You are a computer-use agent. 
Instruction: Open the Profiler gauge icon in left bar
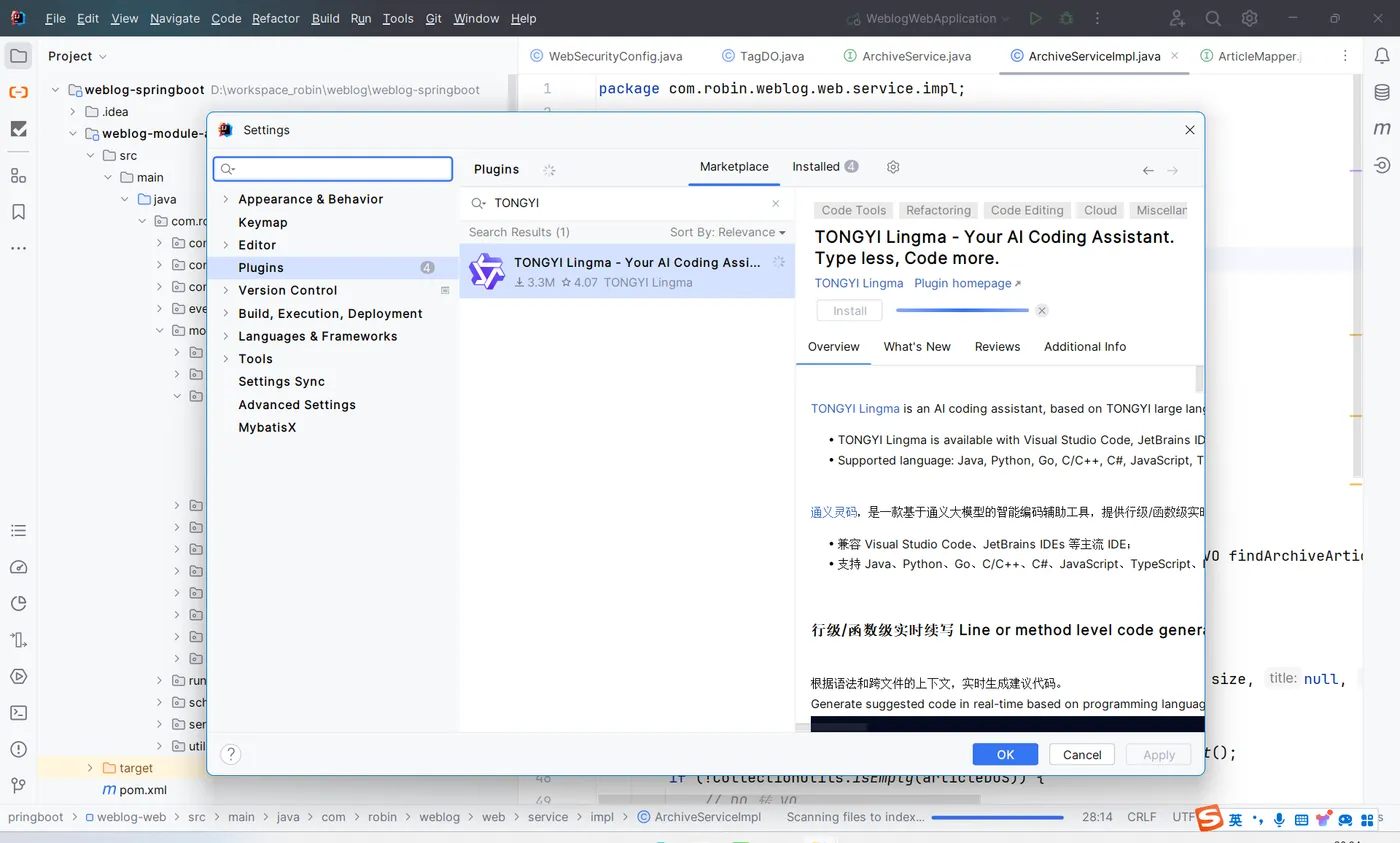[x=18, y=567]
